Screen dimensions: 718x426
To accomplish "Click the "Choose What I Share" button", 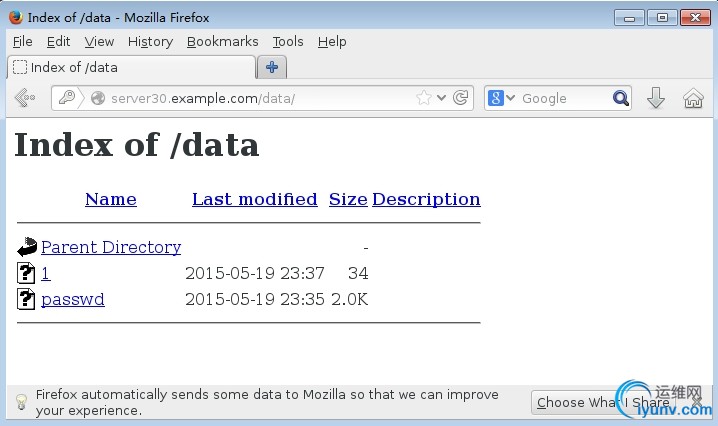I will click(x=602, y=402).
